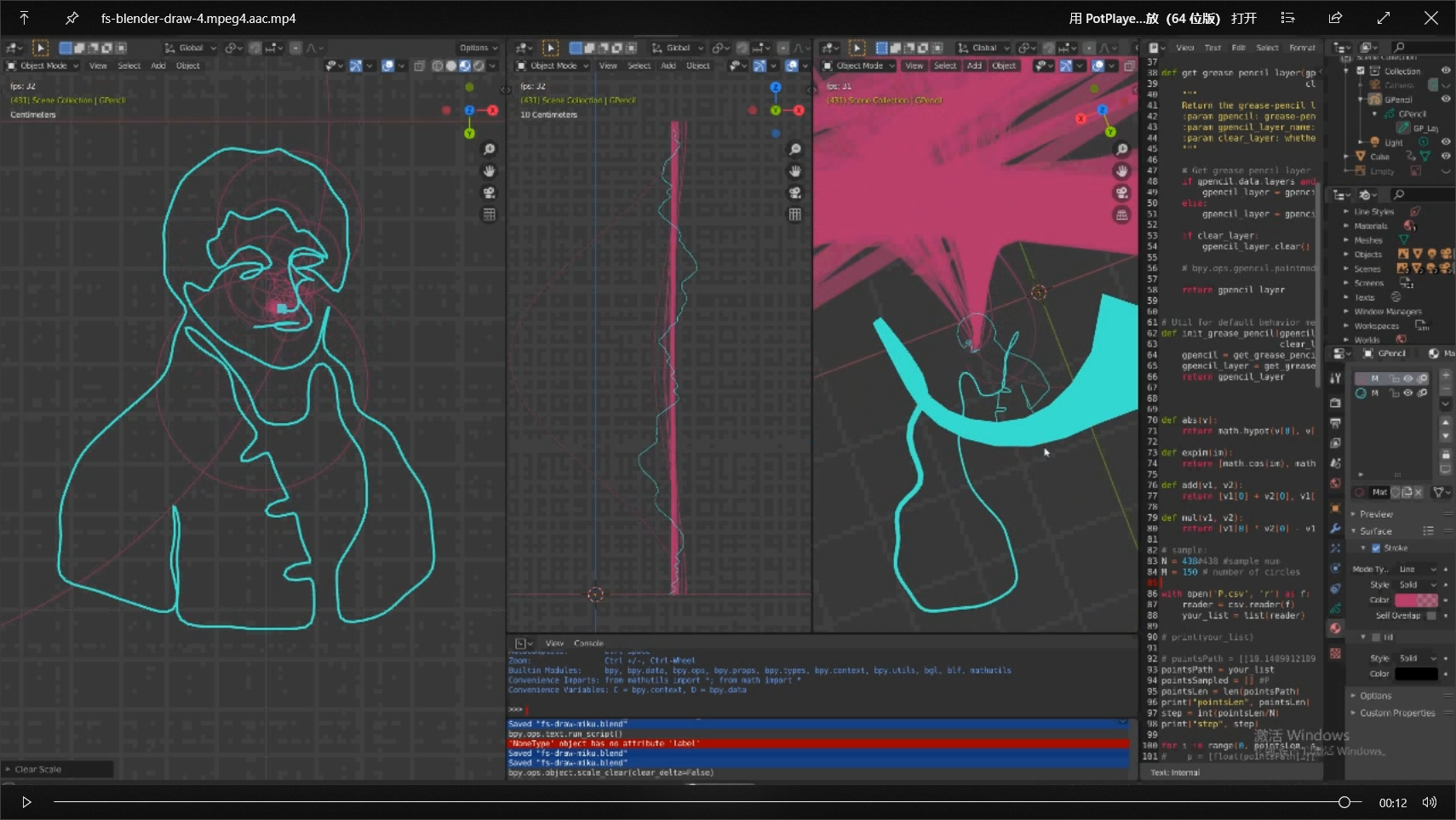Select the Camera icon in the Outliner
This screenshot has height=820, width=1456.
point(1375,85)
